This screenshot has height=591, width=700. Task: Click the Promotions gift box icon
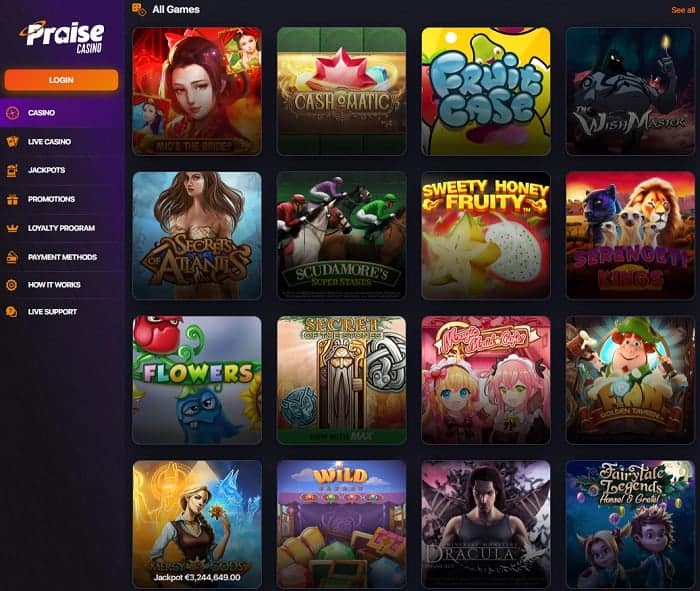coord(12,199)
